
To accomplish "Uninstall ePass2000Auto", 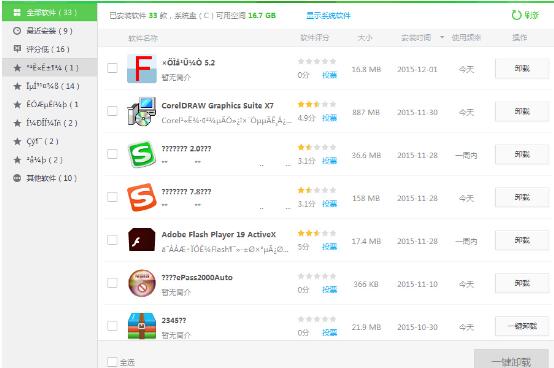I will tap(522, 283).
